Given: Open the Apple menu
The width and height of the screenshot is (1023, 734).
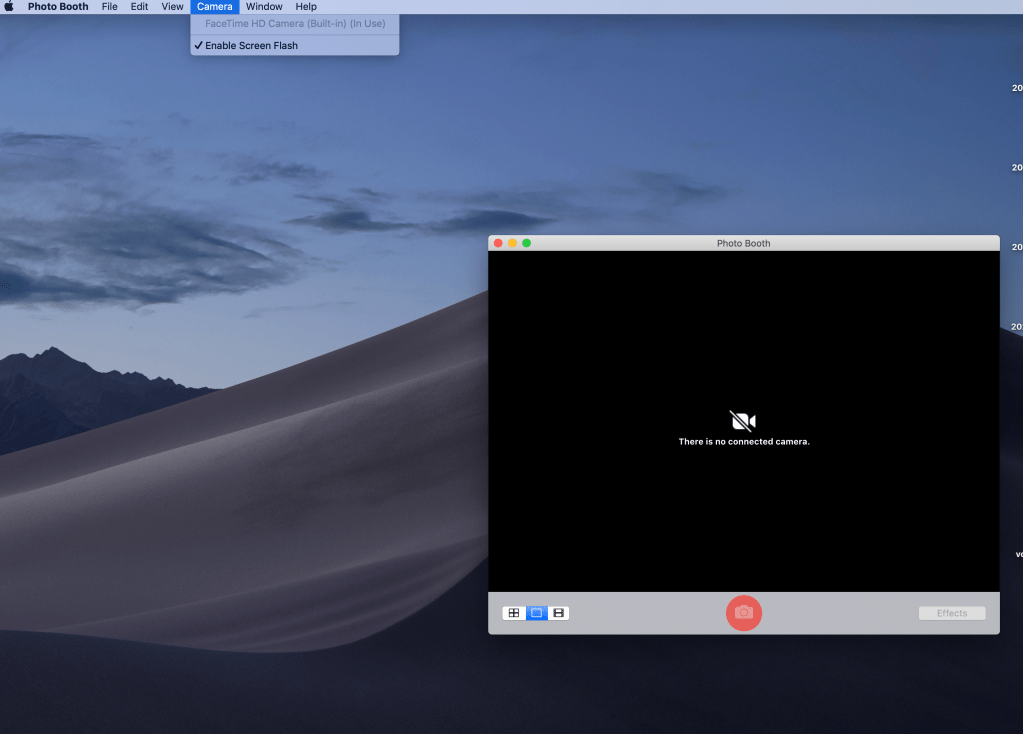Looking at the screenshot, I should tap(10, 7).
